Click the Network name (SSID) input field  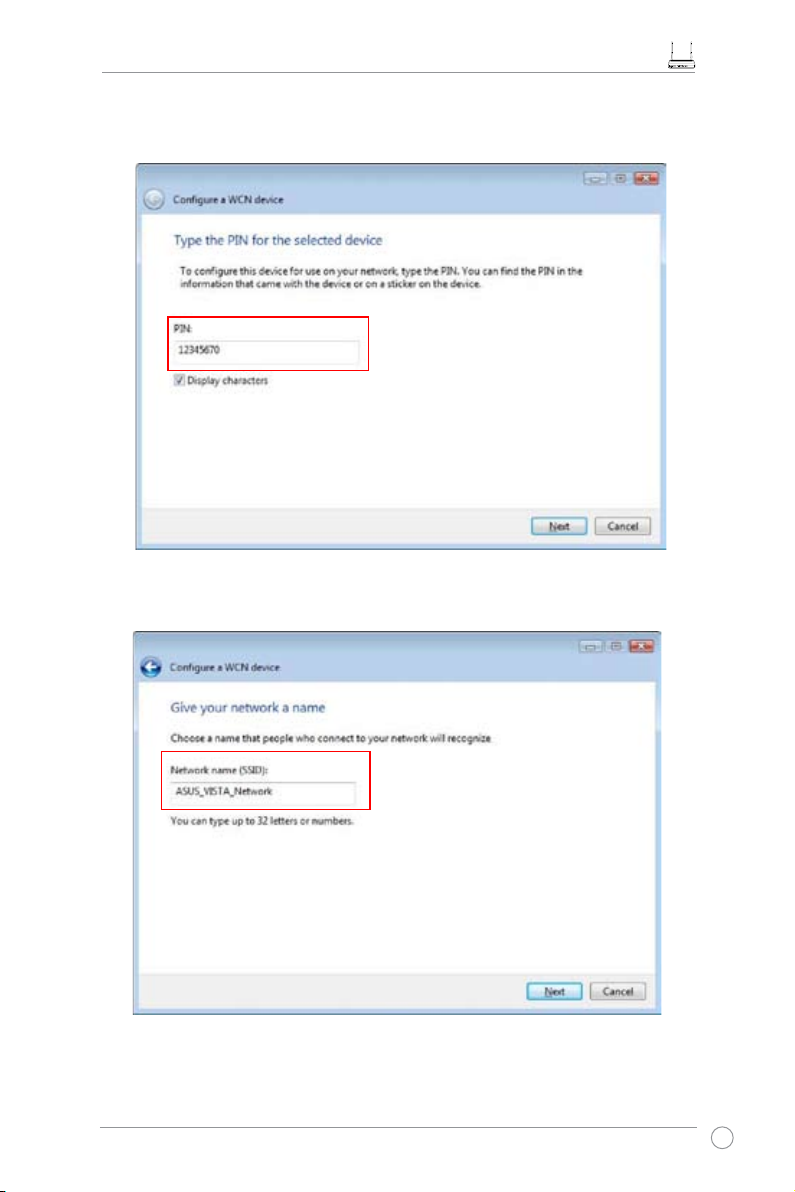(x=262, y=792)
